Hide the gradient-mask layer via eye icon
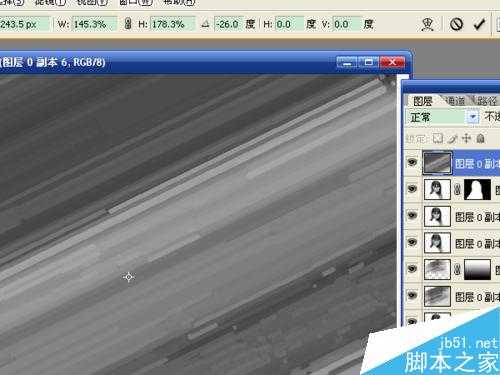 (412, 269)
